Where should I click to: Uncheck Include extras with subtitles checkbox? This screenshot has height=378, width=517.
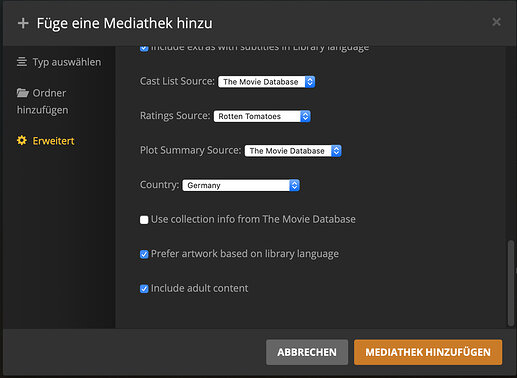click(144, 49)
